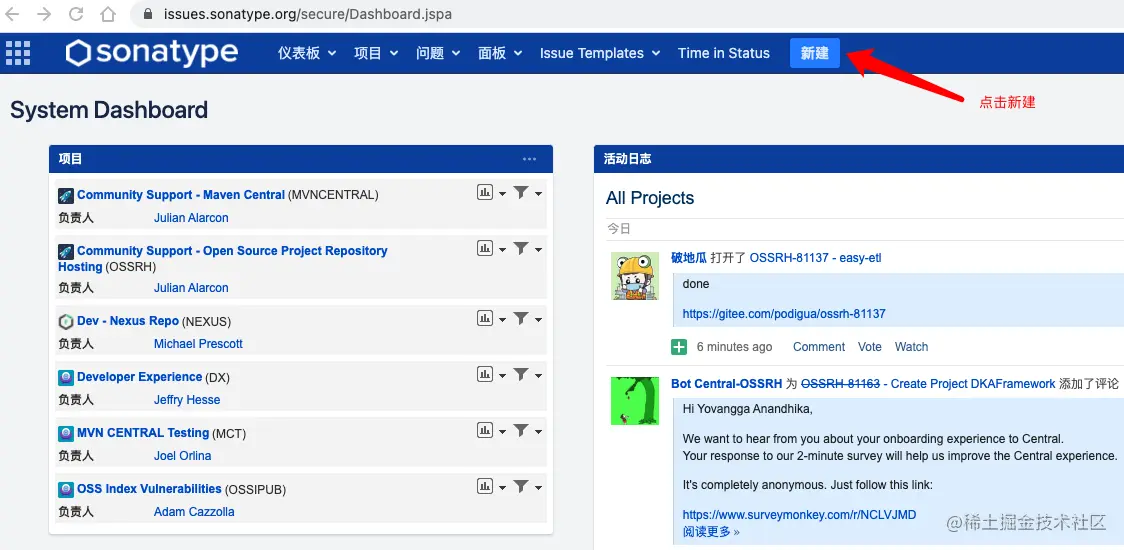Screen dimensions: 1124x550
Task: Open Joel Orlina's profile link
Action: 182,456
